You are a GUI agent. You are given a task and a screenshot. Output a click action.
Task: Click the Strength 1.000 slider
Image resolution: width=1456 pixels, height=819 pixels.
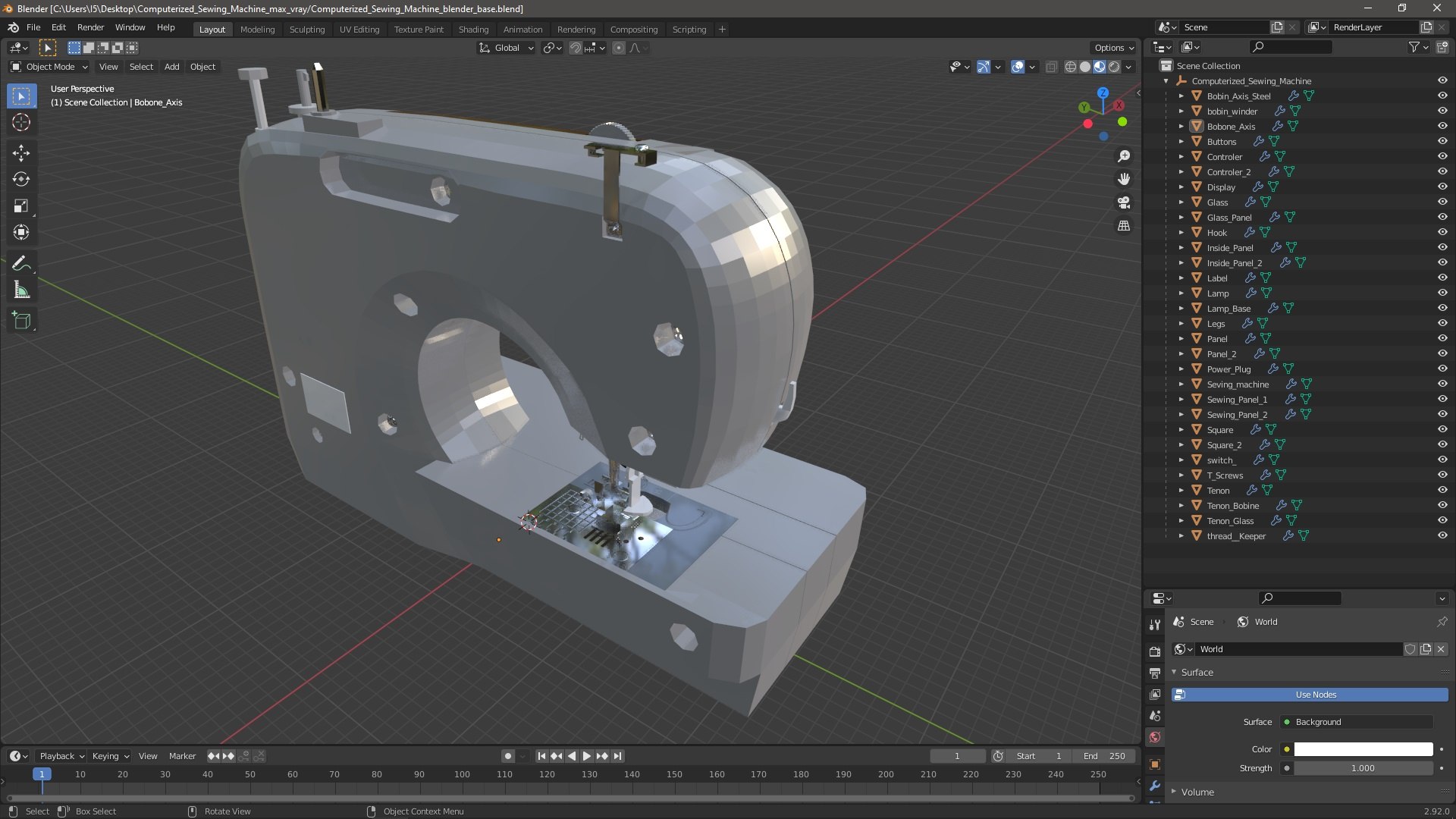coord(1363,768)
